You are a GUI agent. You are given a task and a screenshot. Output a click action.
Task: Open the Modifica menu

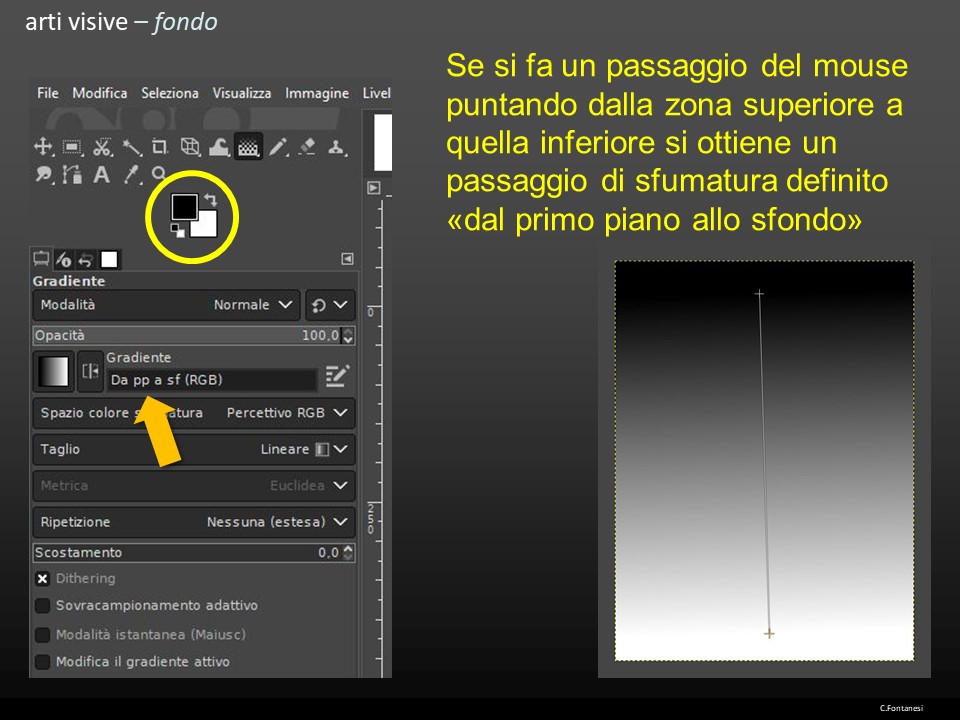pos(100,93)
